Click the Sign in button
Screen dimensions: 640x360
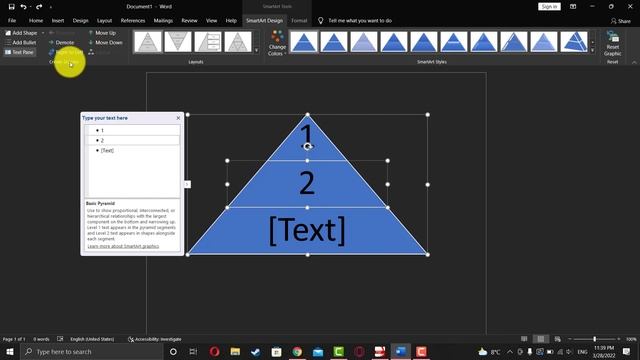tap(549, 7)
